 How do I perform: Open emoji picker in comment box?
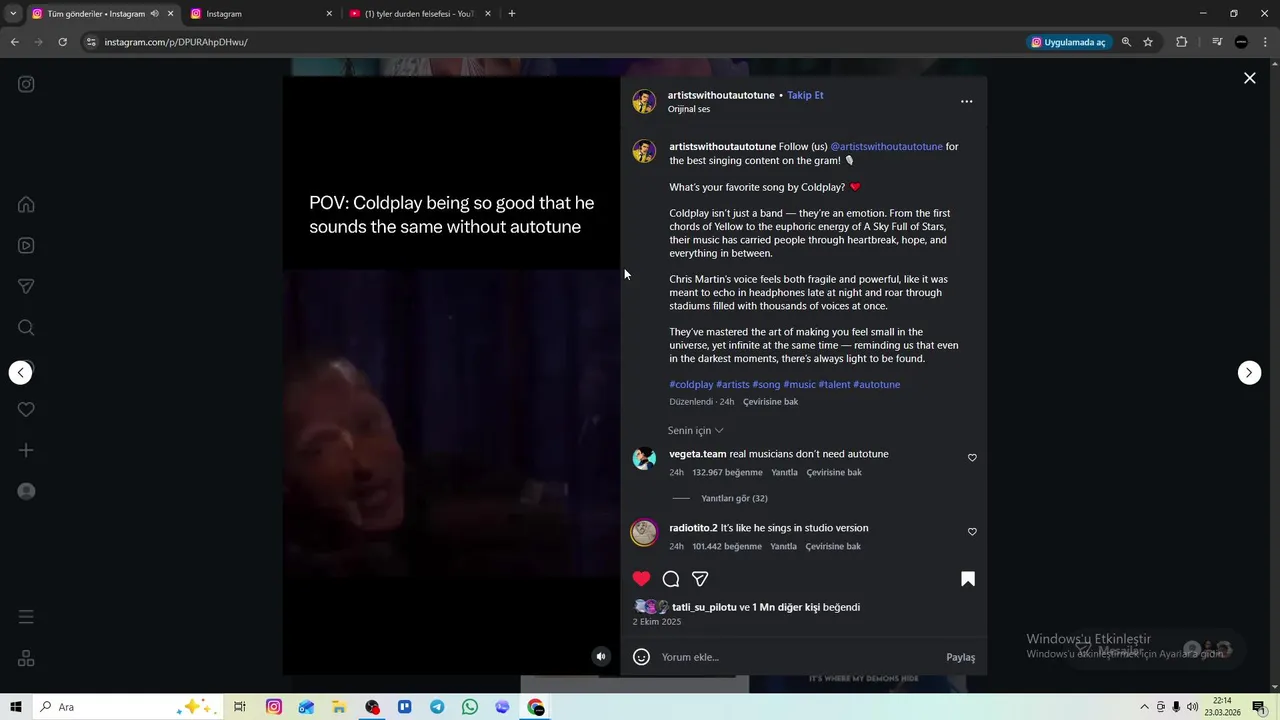(642, 657)
